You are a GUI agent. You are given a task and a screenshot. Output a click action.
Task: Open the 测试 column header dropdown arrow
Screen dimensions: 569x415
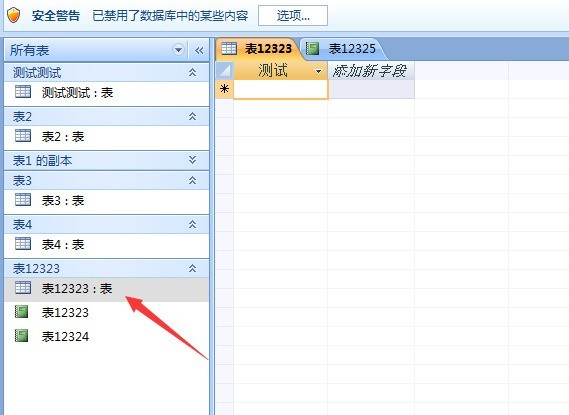(318, 71)
